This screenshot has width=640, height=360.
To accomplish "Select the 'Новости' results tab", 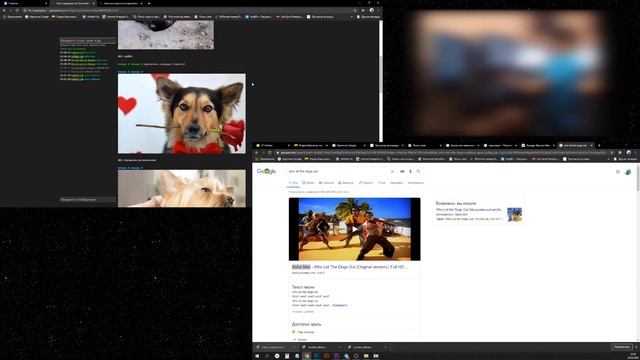I will pos(326,183).
